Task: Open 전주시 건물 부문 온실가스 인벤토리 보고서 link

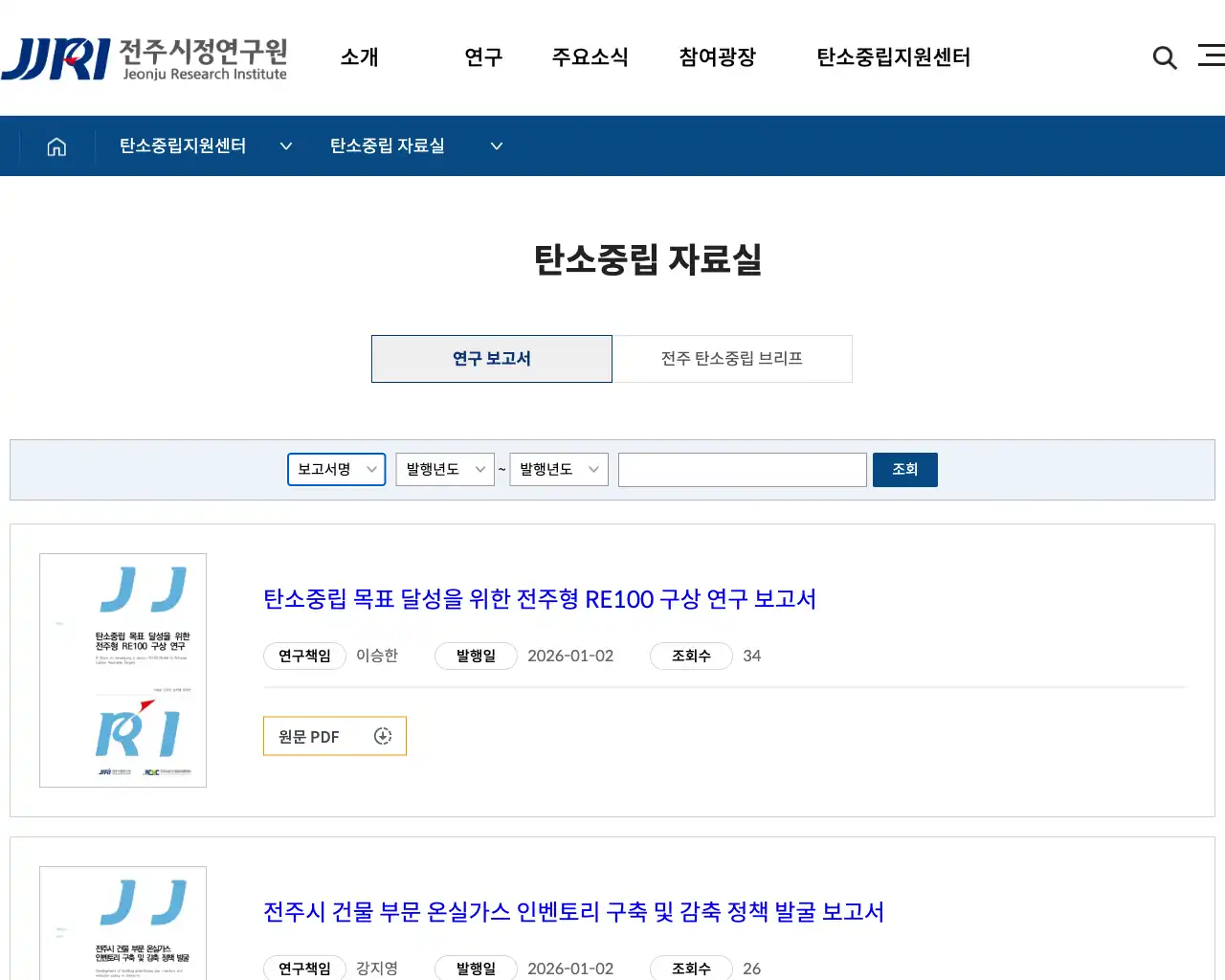Action: point(574,912)
